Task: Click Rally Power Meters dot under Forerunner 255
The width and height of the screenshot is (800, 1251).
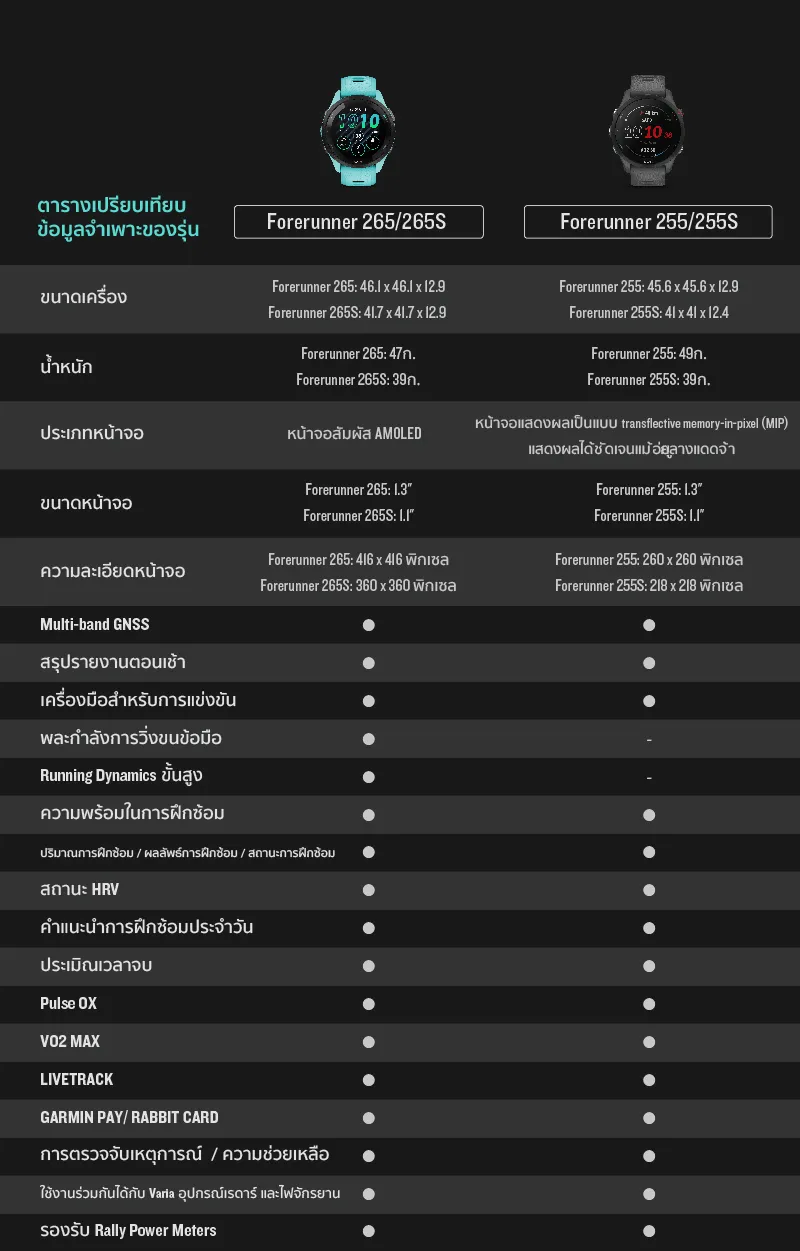Action: coord(649,1231)
